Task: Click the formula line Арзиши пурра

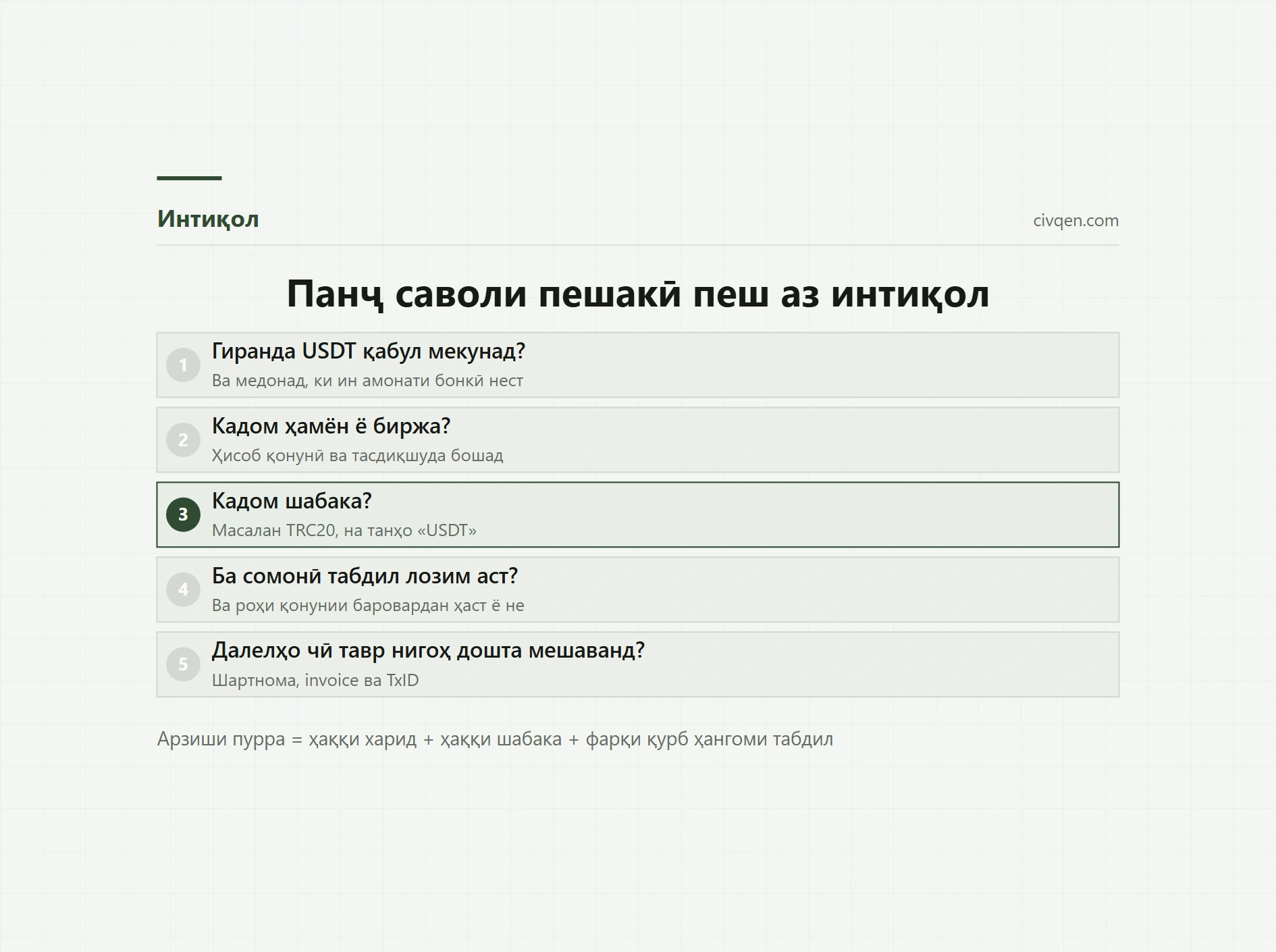Action: click(x=495, y=739)
